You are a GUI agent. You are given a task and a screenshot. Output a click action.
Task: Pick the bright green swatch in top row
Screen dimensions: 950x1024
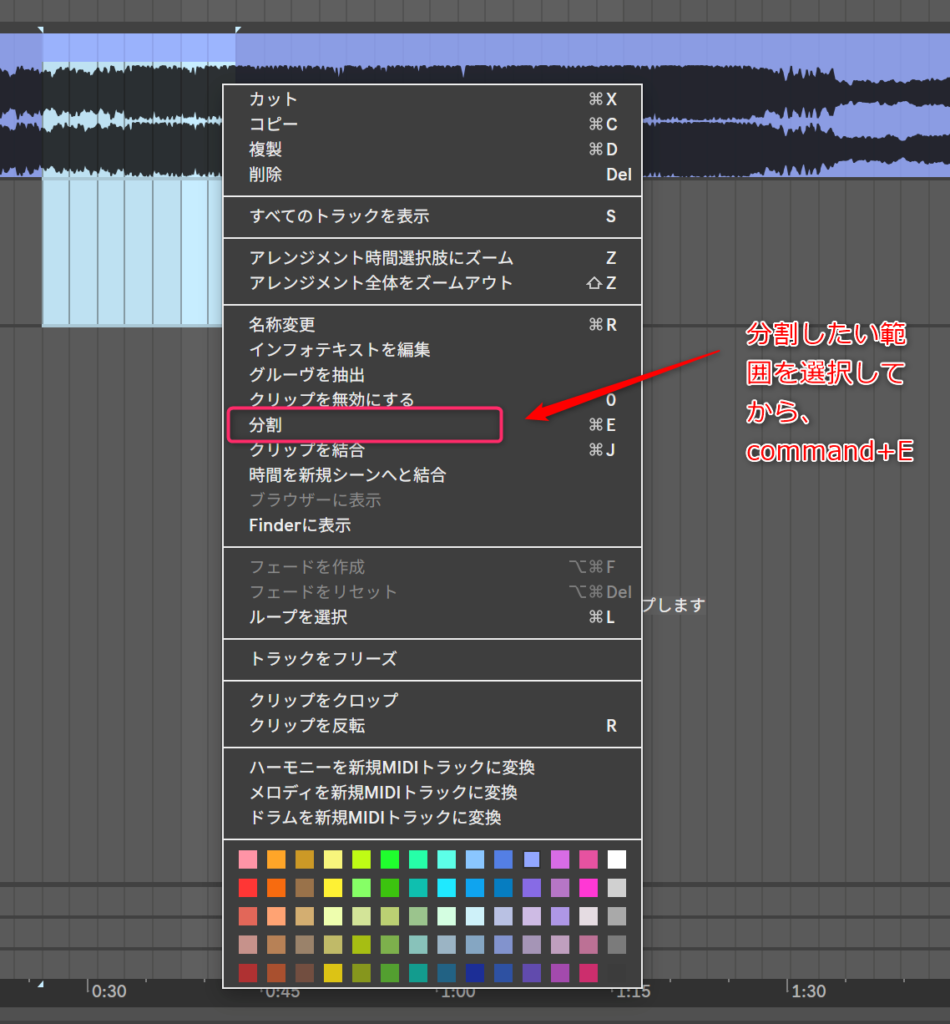389,859
